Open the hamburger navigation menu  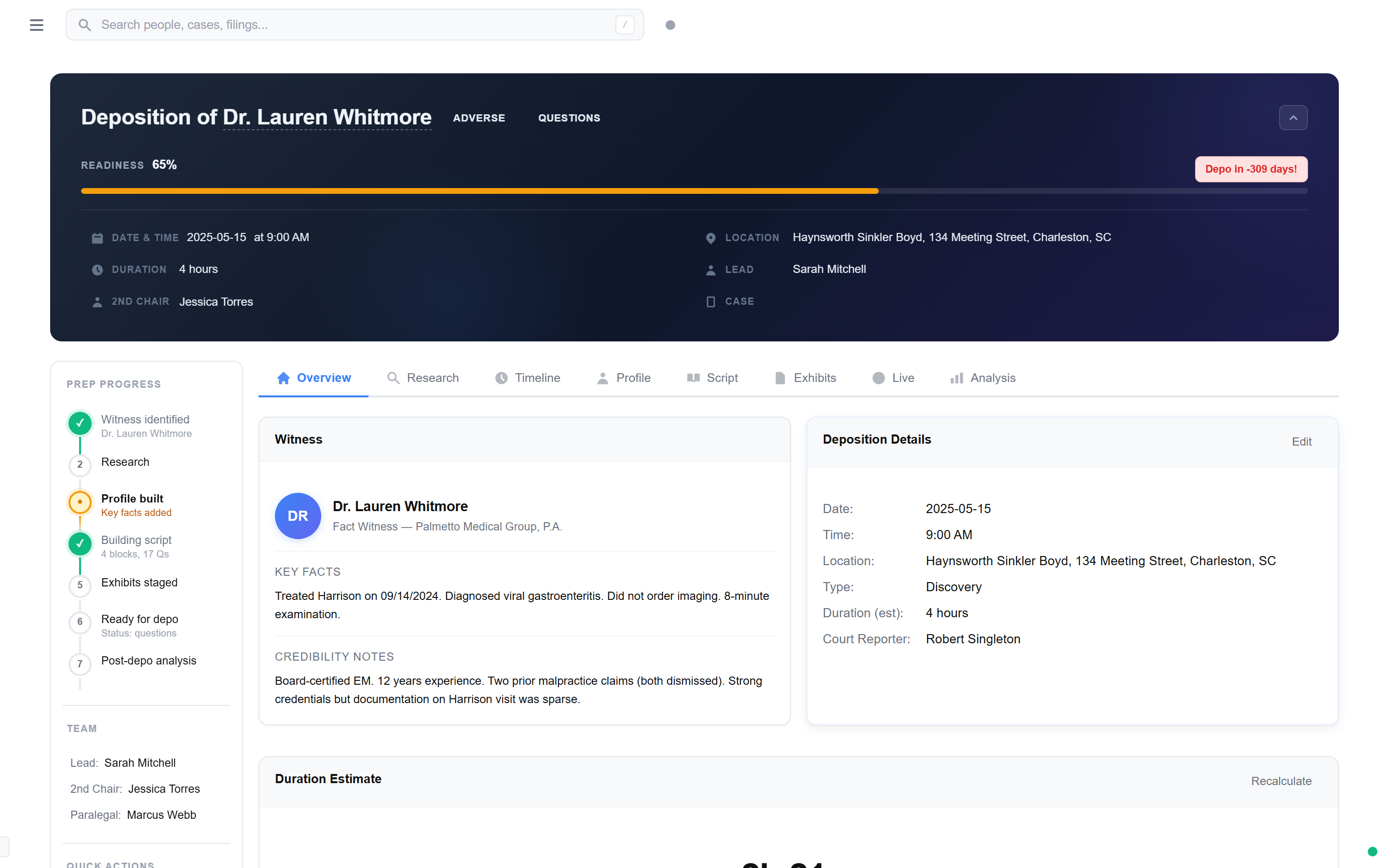click(36, 24)
